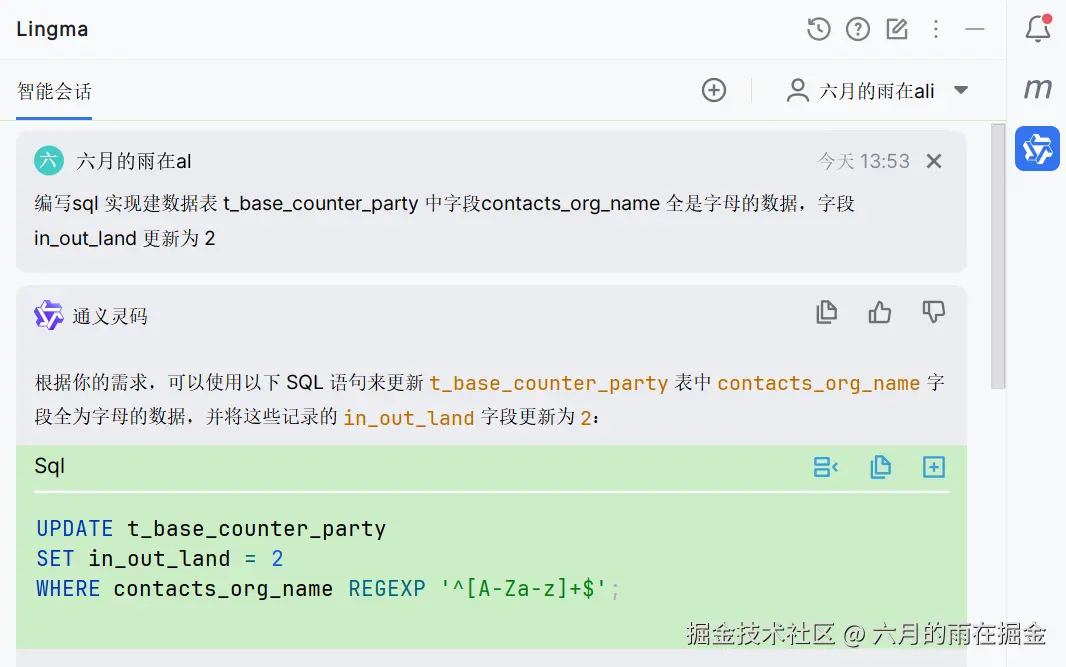This screenshot has width=1066, height=667.
Task: Create new file from SQL code
Action: 933,467
